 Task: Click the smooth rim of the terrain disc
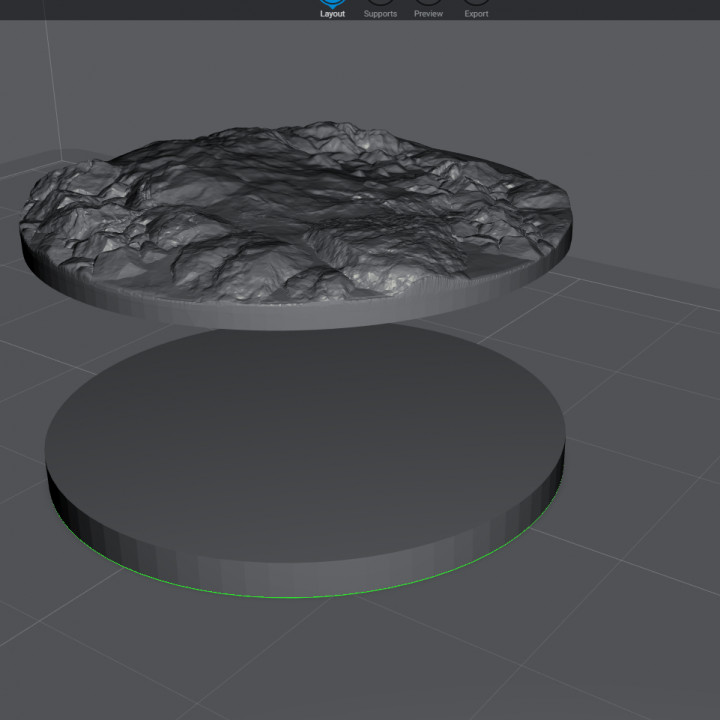click(300, 315)
